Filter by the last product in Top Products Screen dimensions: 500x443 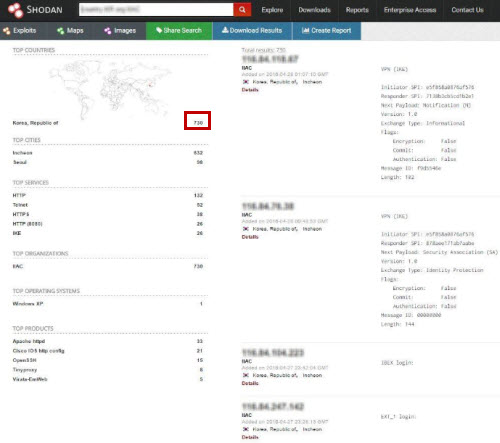coord(30,379)
